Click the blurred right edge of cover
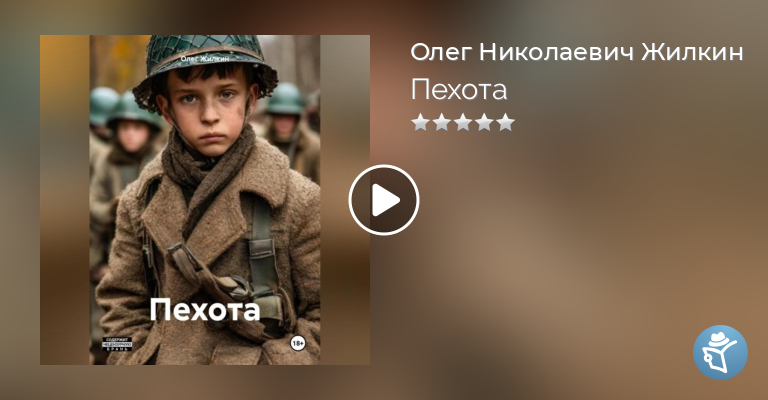This screenshot has width=768, height=400. tap(345, 200)
